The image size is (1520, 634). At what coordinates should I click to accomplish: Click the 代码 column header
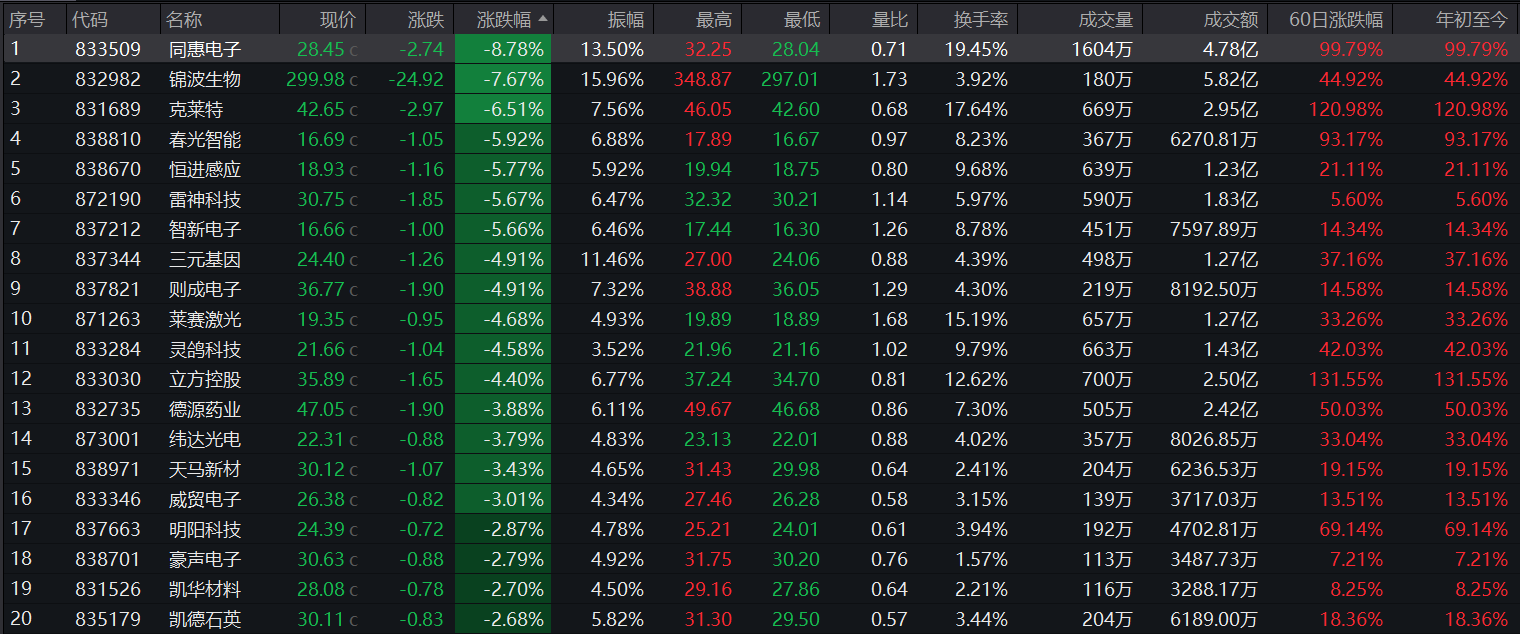tap(90, 19)
